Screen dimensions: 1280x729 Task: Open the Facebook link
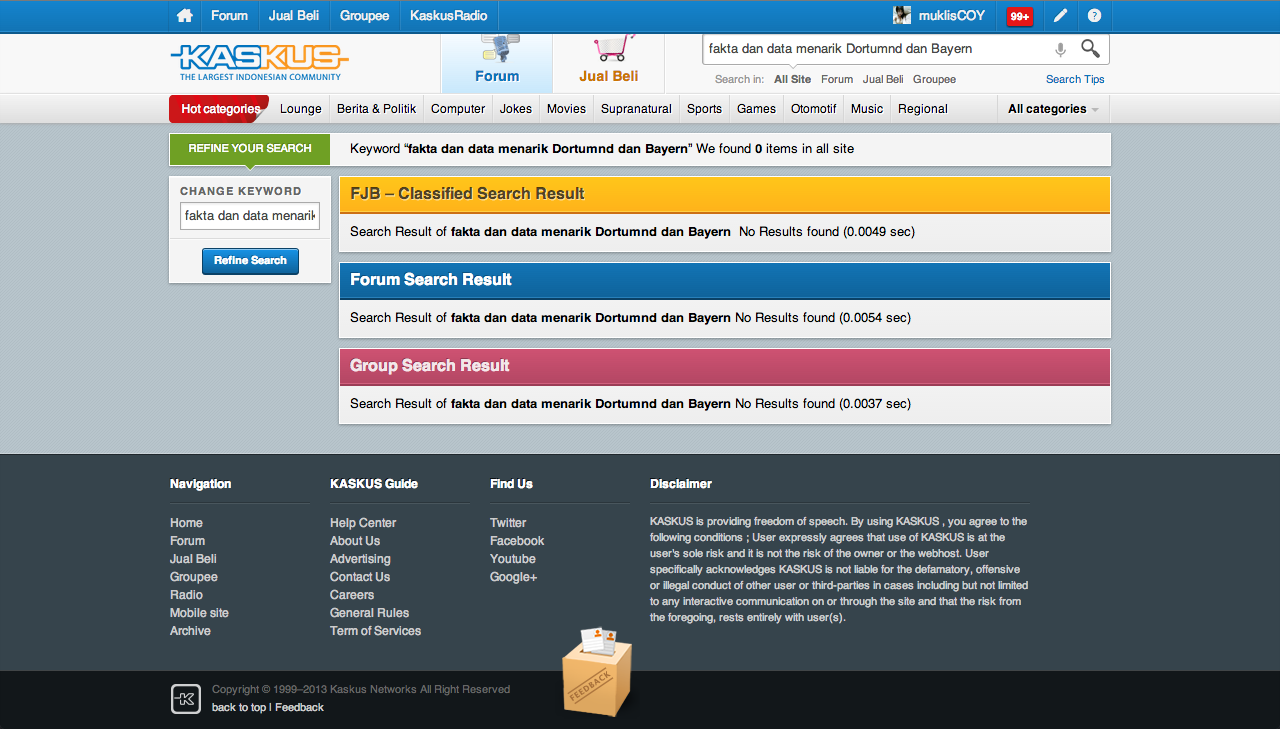(x=517, y=541)
